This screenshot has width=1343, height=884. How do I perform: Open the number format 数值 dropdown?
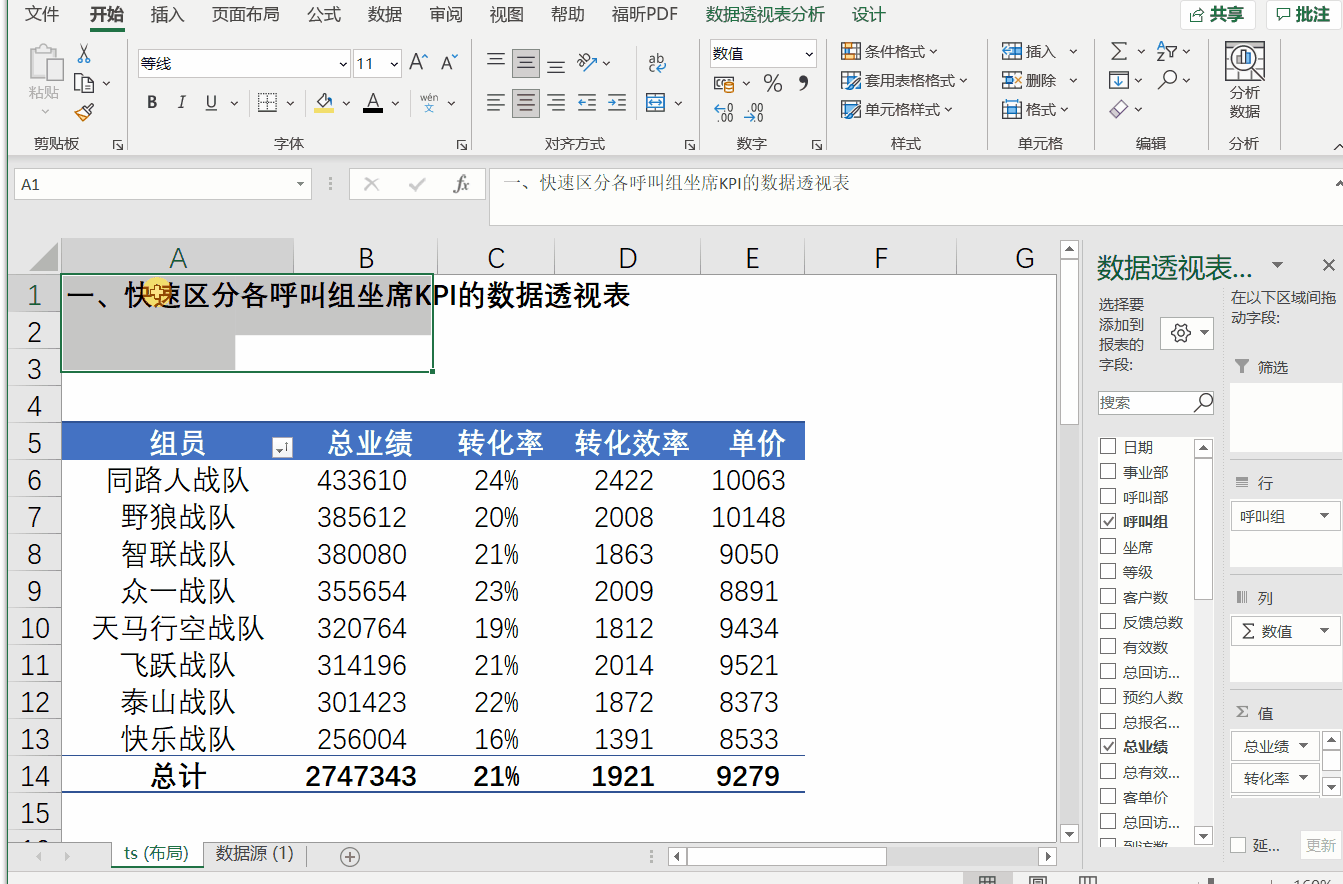coord(808,54)
